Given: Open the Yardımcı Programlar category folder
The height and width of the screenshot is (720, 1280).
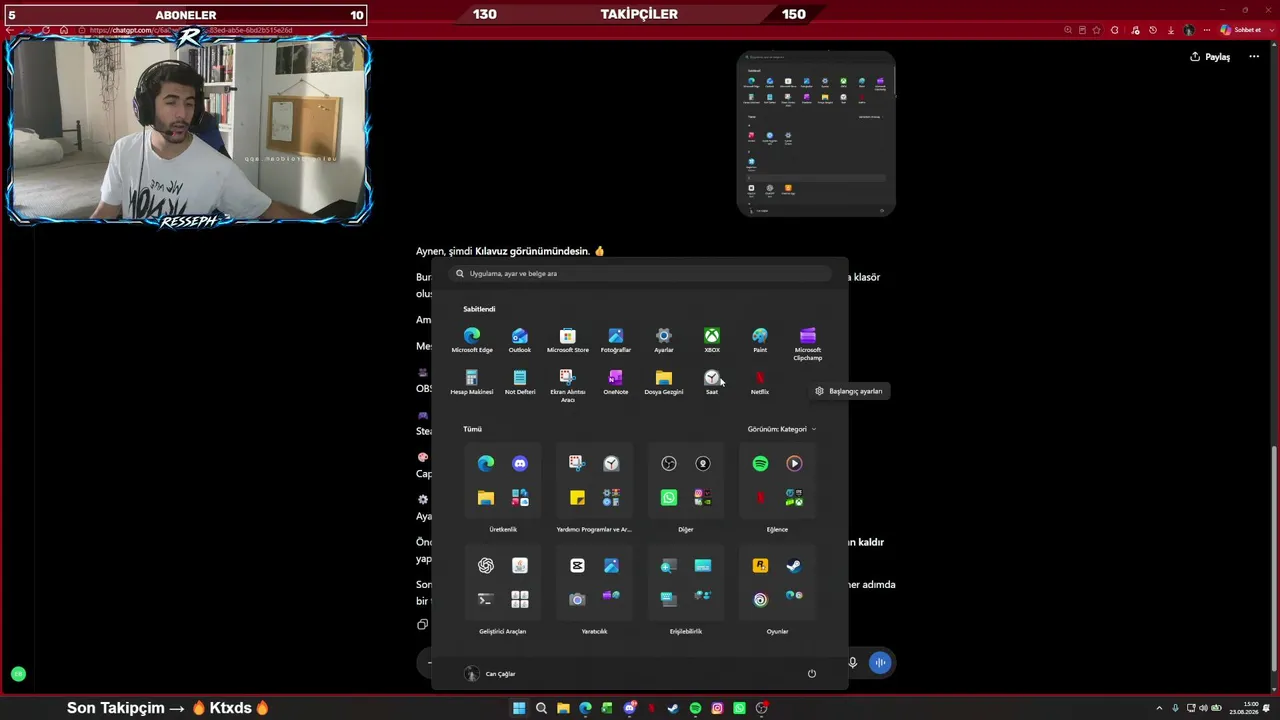Looking at the screenshot, I should tap(594, 480).
